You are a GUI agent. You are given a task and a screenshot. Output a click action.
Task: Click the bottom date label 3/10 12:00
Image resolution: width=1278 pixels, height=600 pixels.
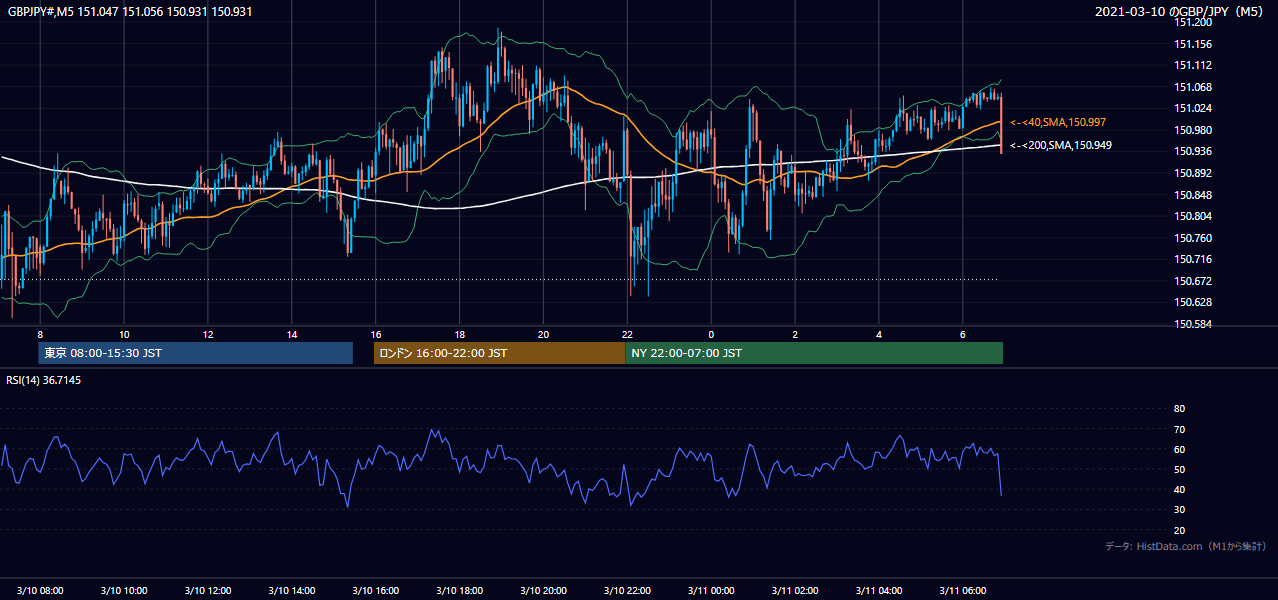click(x=208, y=590)
